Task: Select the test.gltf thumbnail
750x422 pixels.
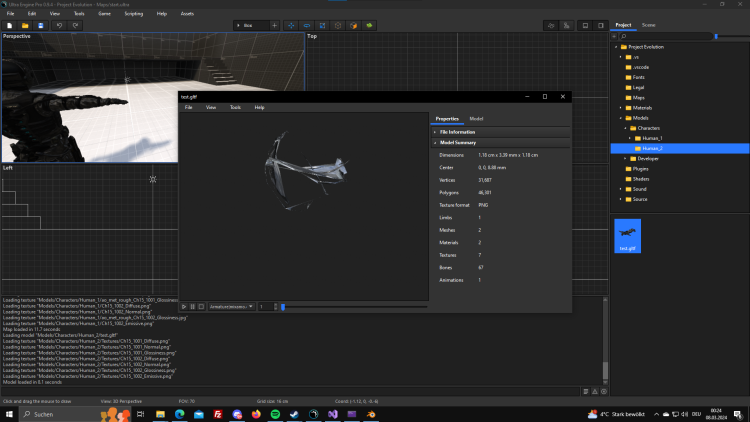Action: pyautogui.click(x=627, y=236)
